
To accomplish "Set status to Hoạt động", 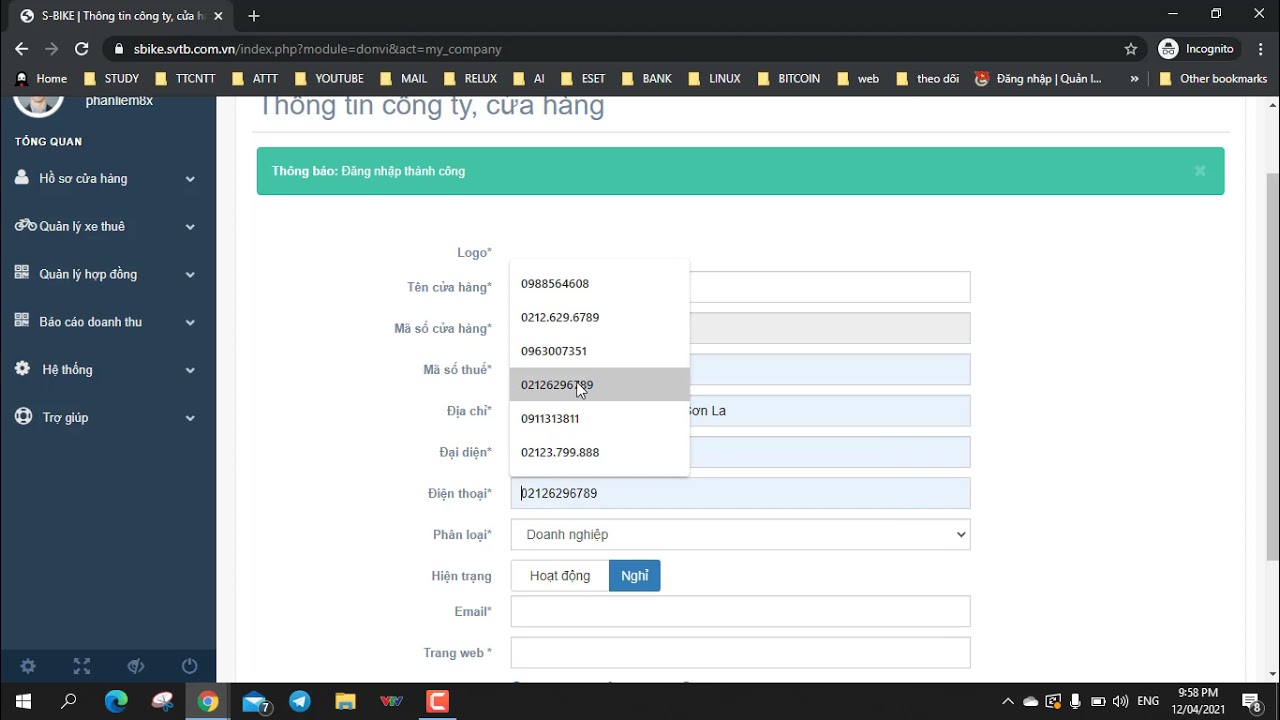I will (560, 576).
